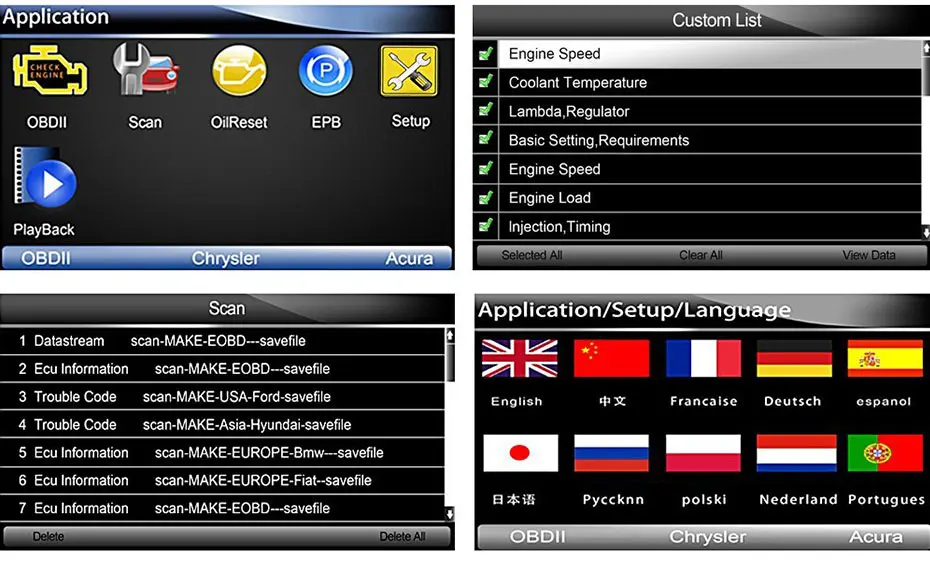Screen dimensions: 930x564
Task: Select Acura in Language screen bottom bar
Action: [x=875, y=537]
